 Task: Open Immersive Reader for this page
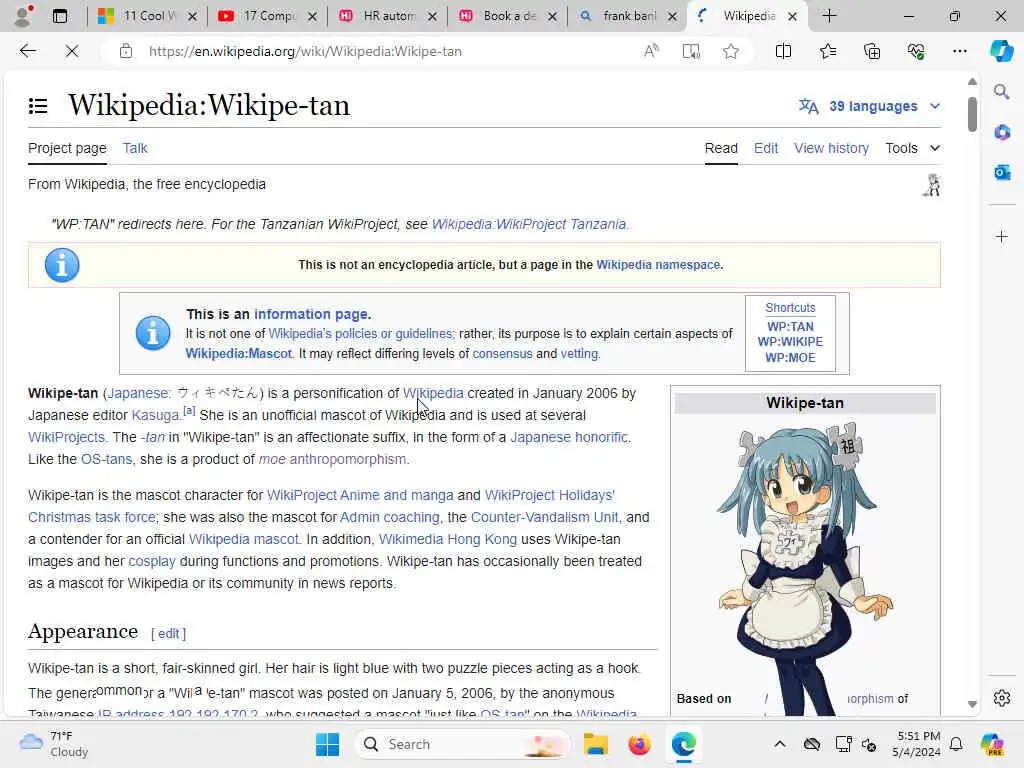pos(691,51)
